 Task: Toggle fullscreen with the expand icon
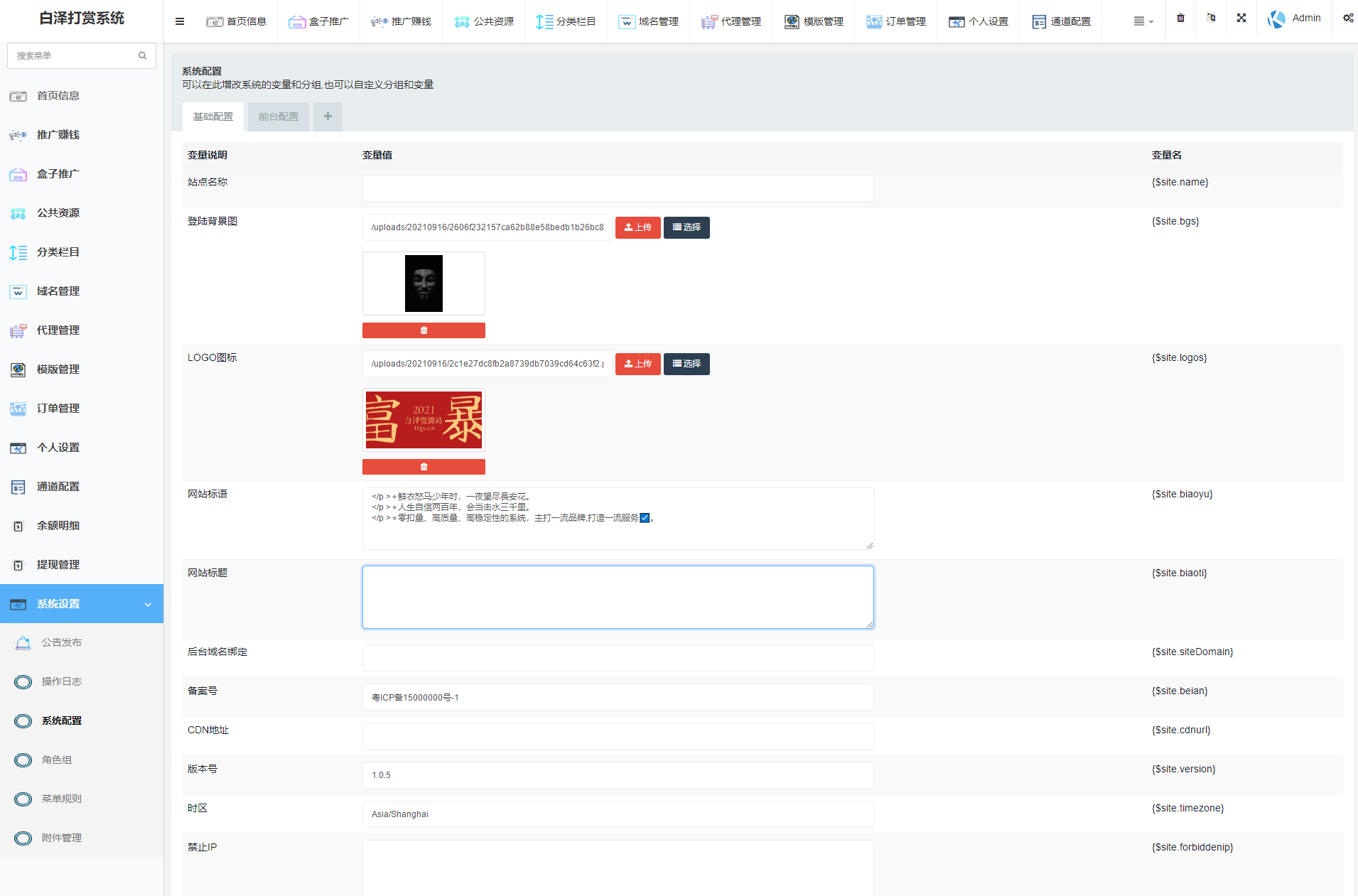1241,18
